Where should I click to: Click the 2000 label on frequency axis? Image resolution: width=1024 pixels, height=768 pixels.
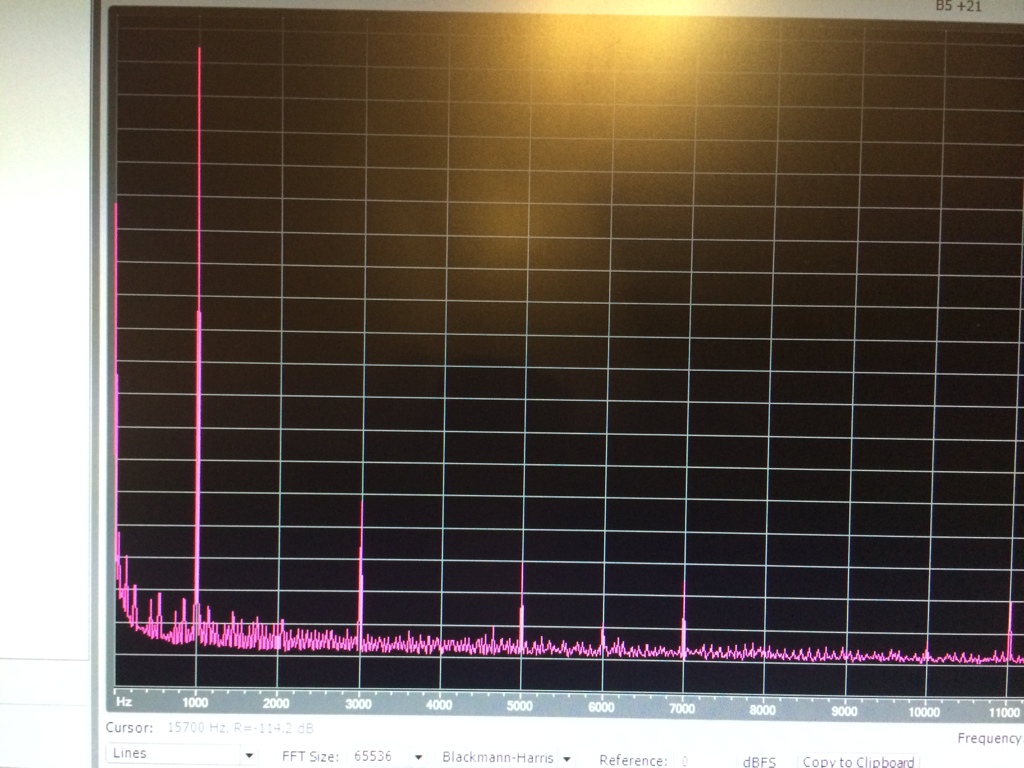pyautogui.click(x=276, y=703)
